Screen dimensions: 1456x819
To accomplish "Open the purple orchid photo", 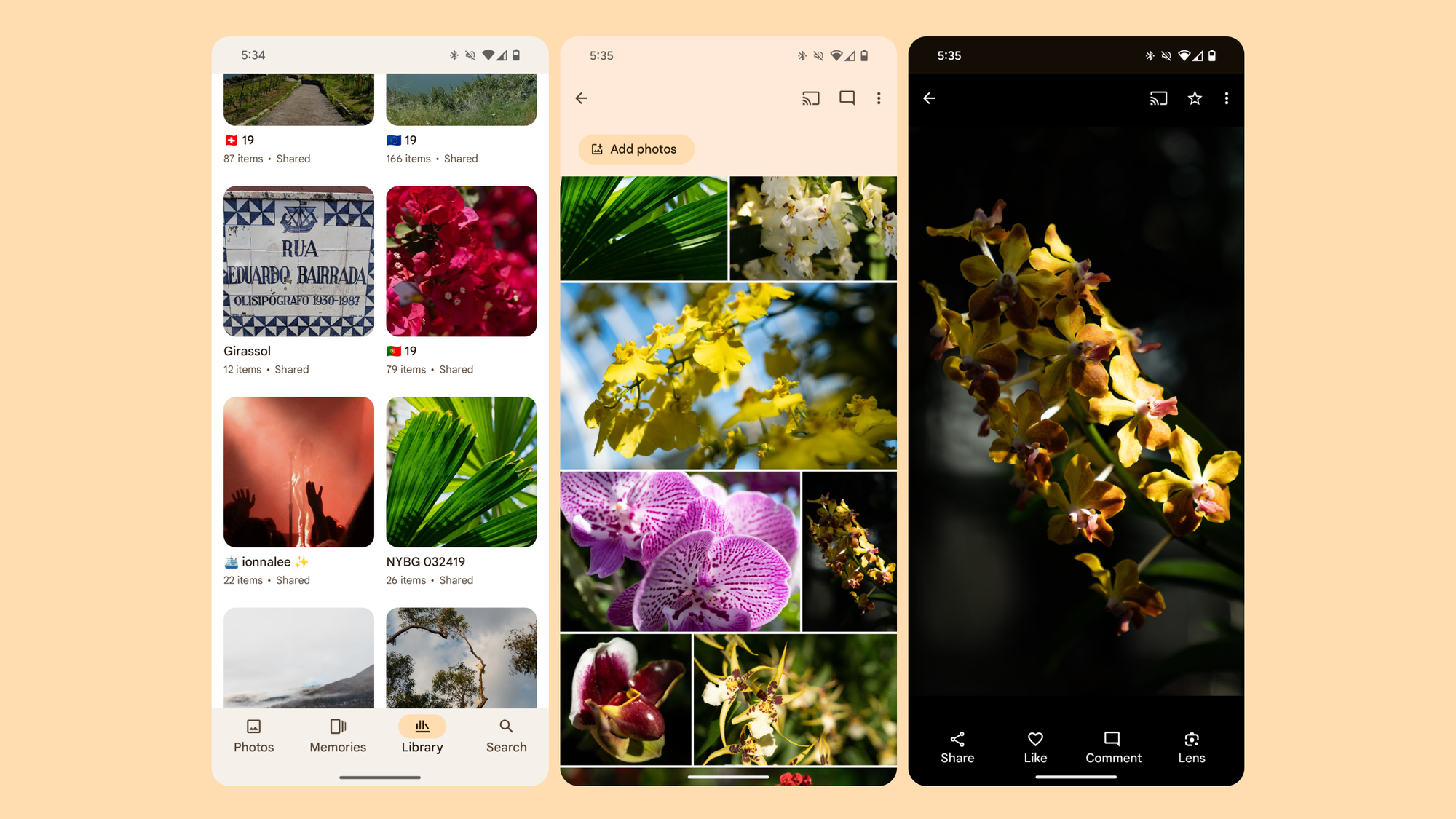I will [679, 551].
